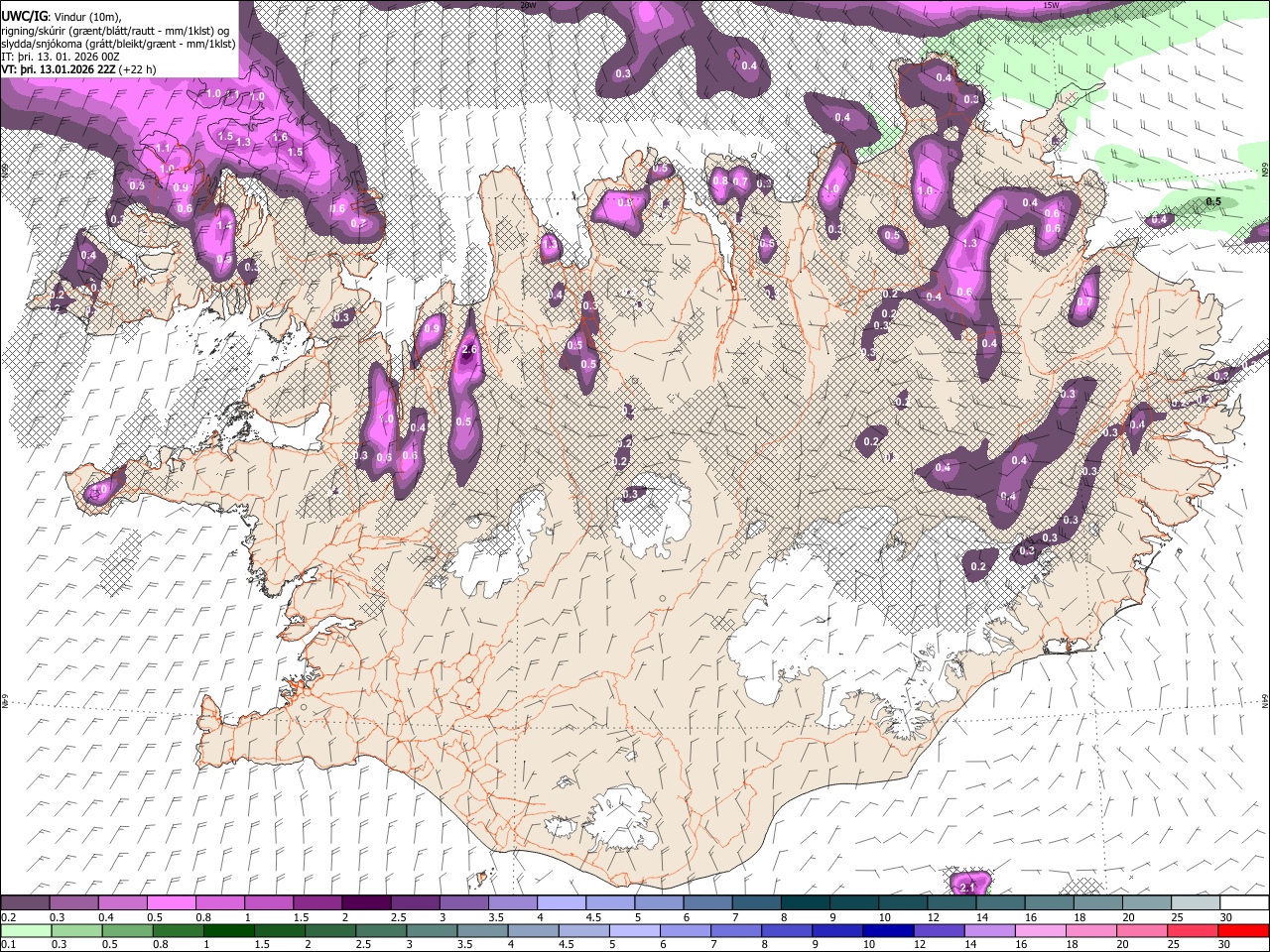This screenshot has width=1270, height=952.
Task: Click the 9 dark blue swatch in bottom legend row
Action: point(837,930)
